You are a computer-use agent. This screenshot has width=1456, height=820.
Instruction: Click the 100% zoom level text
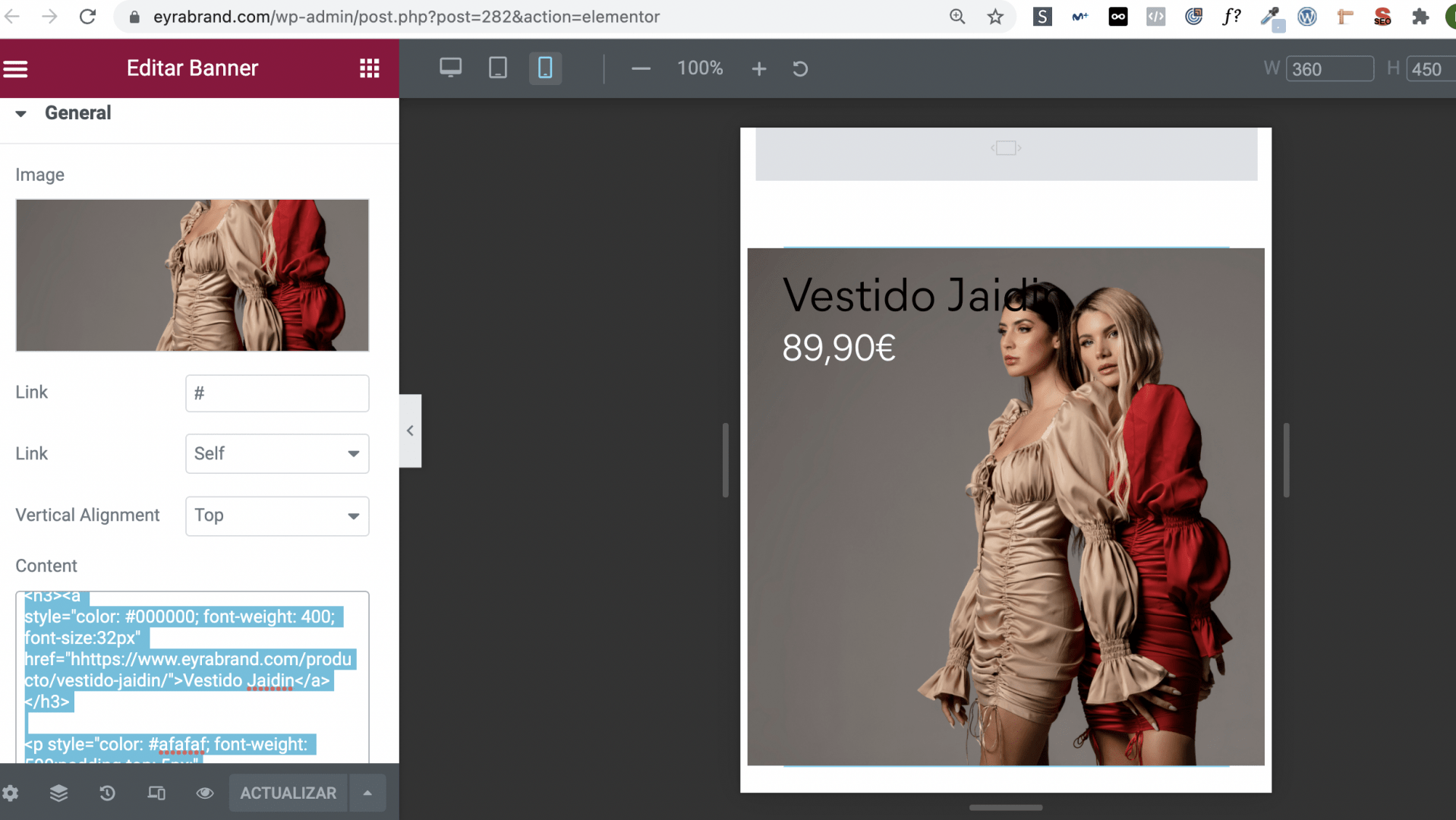coord(700,68)
